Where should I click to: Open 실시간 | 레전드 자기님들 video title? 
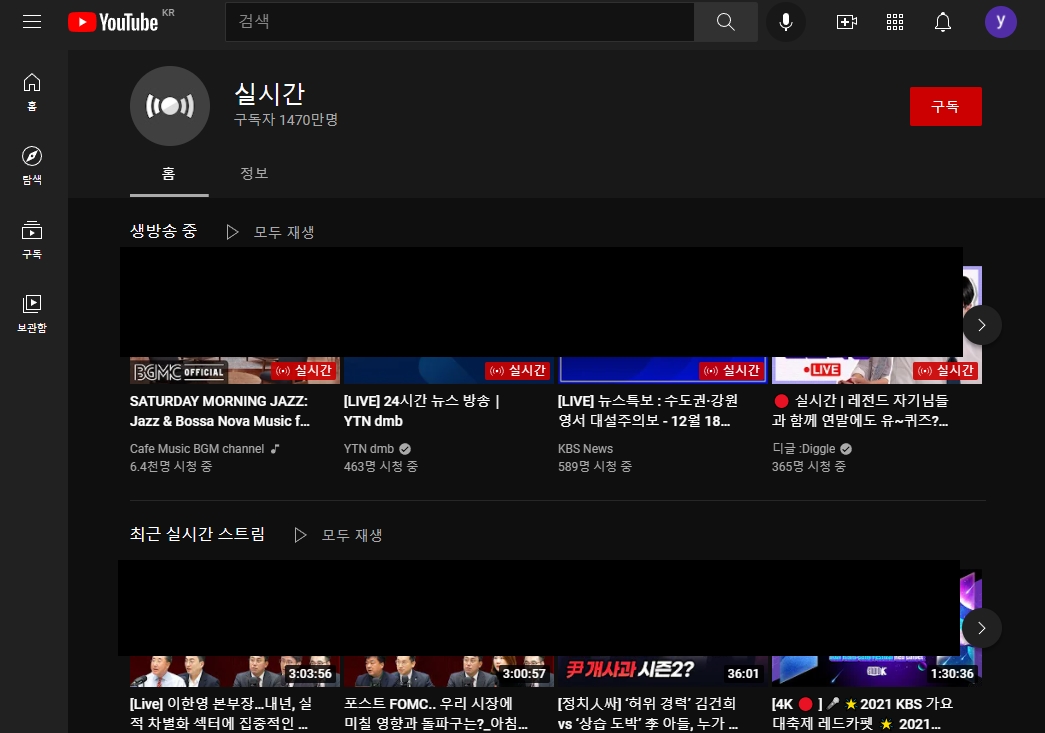pyautogui.click(x=860, y=411)
